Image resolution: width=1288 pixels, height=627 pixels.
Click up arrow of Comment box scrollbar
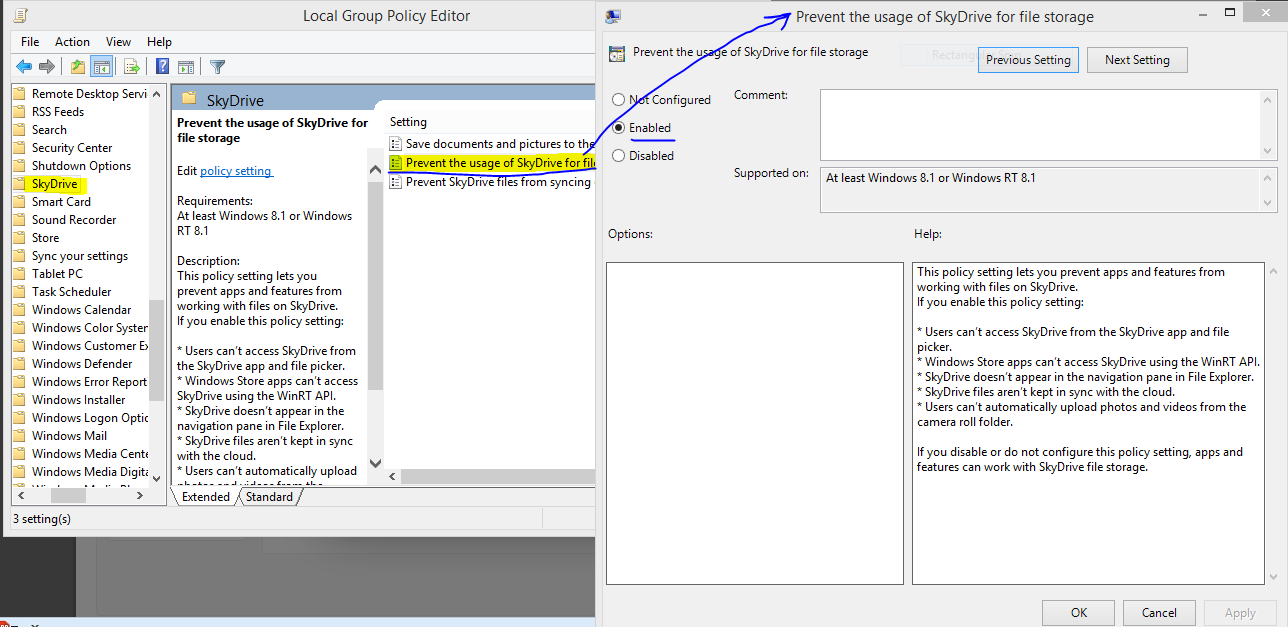[x=1268, y=99]
